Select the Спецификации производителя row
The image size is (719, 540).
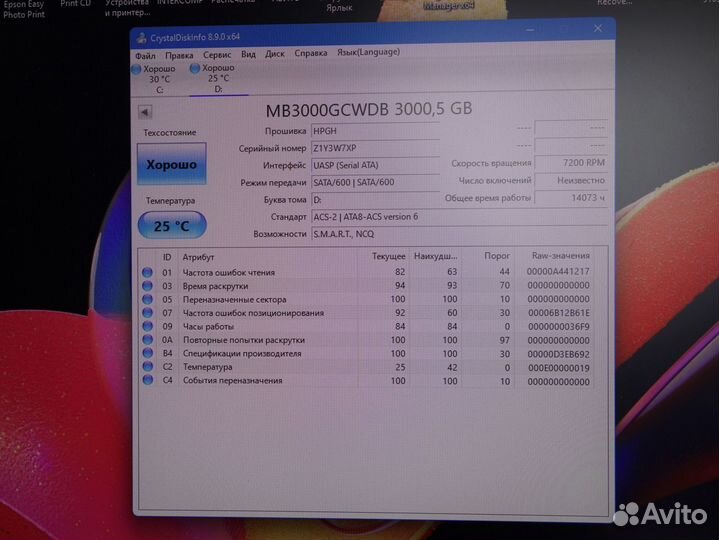point(366,353)
